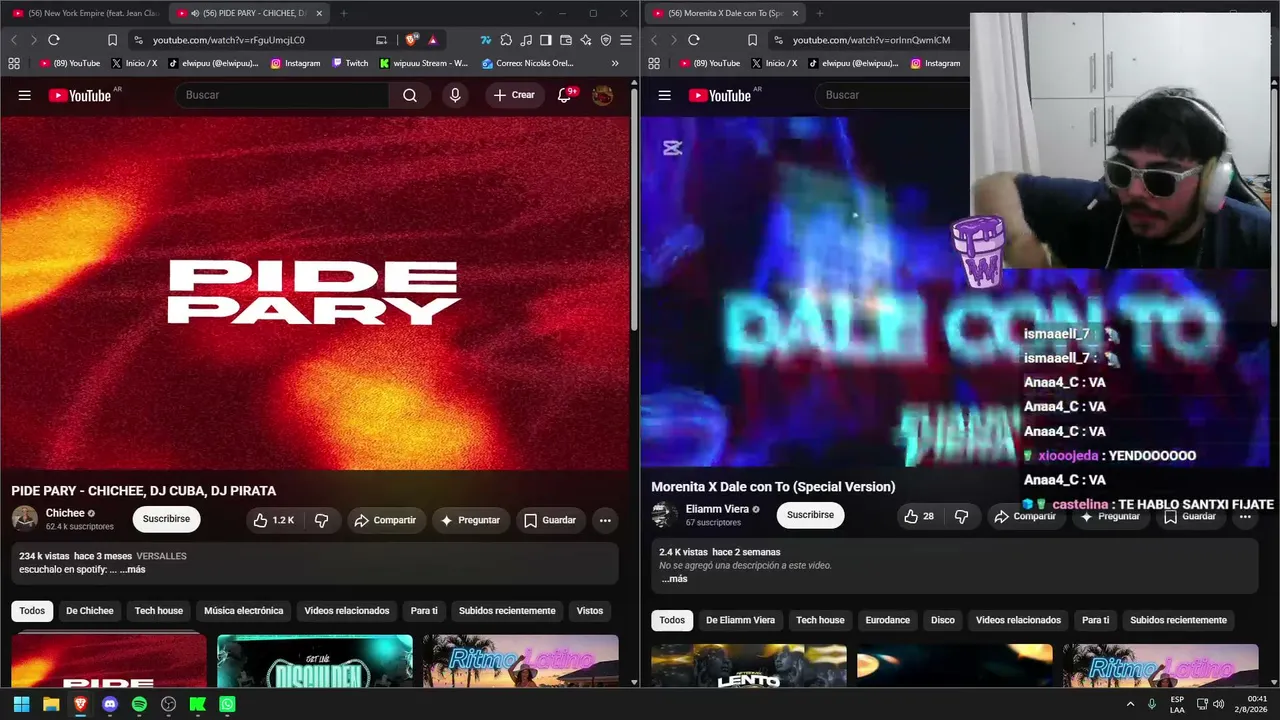
Task: Toggle sidebar panel in left Brave window
Action: pyautogui.click(x=546, y=40)
